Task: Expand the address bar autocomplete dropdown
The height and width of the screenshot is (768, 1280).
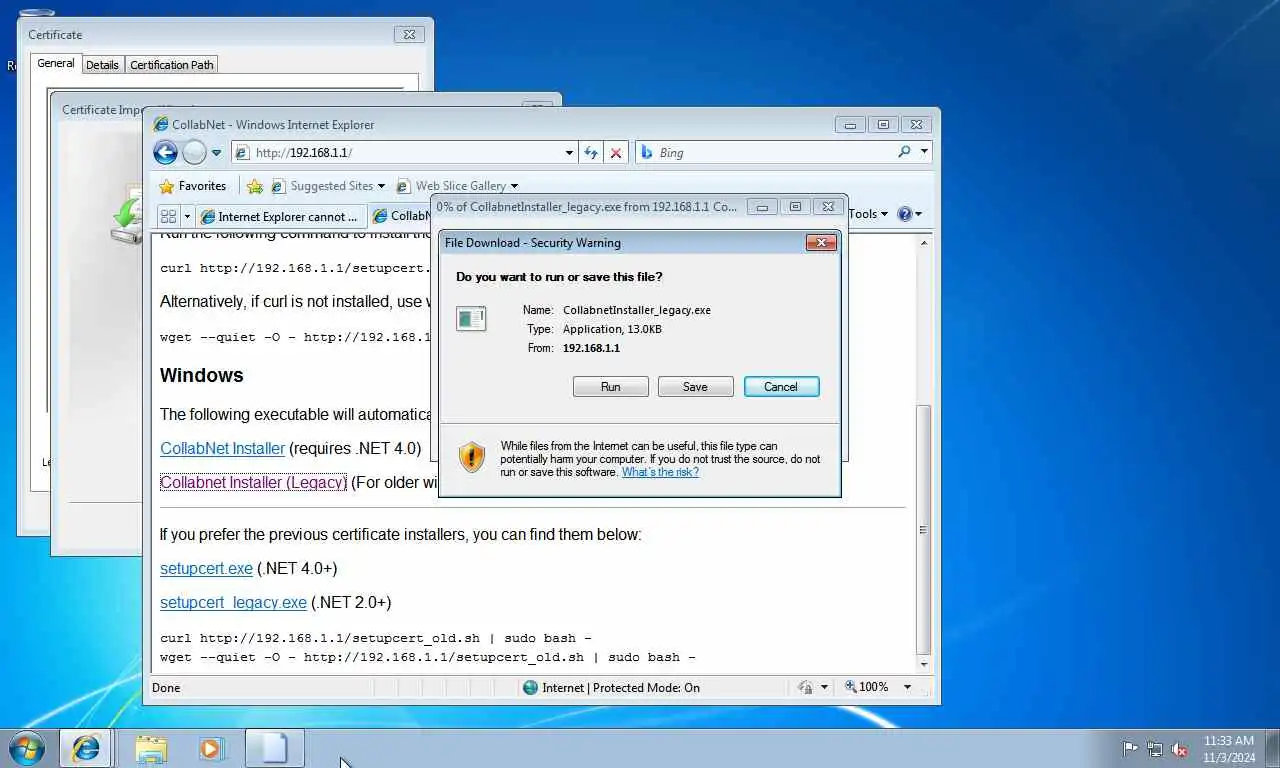Action: pos(569,153)
